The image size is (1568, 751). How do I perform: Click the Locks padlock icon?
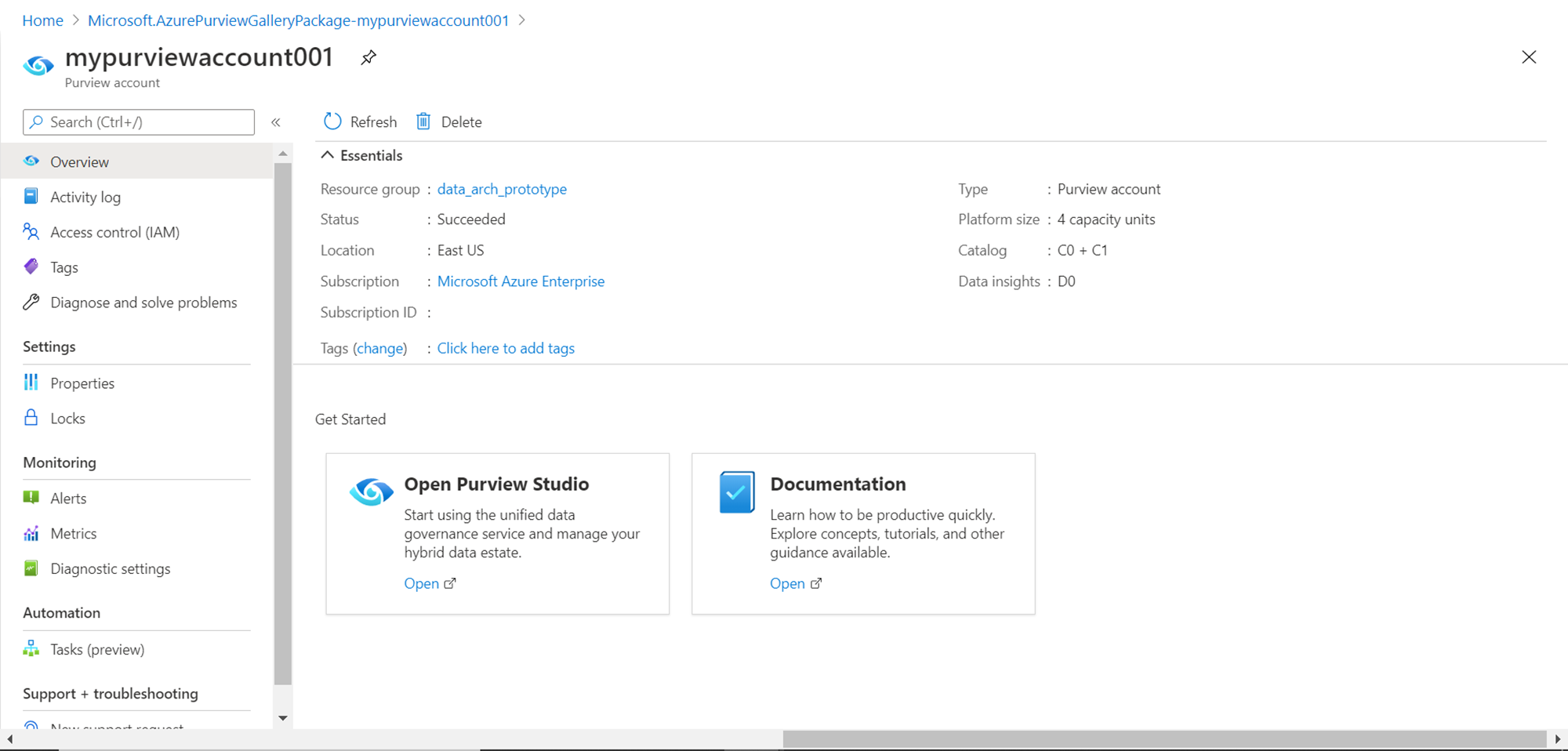coord(31,418)
